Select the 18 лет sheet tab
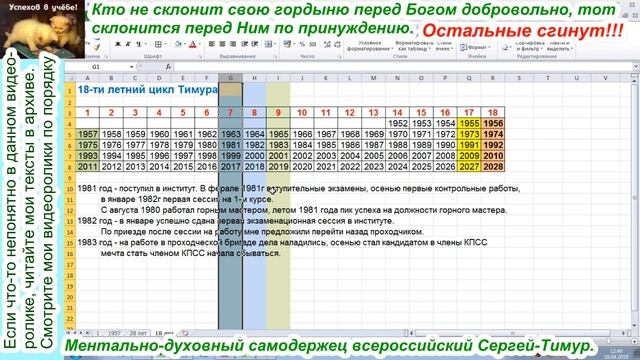The width and height of the screenshot is (640, 360). point(164,333)
